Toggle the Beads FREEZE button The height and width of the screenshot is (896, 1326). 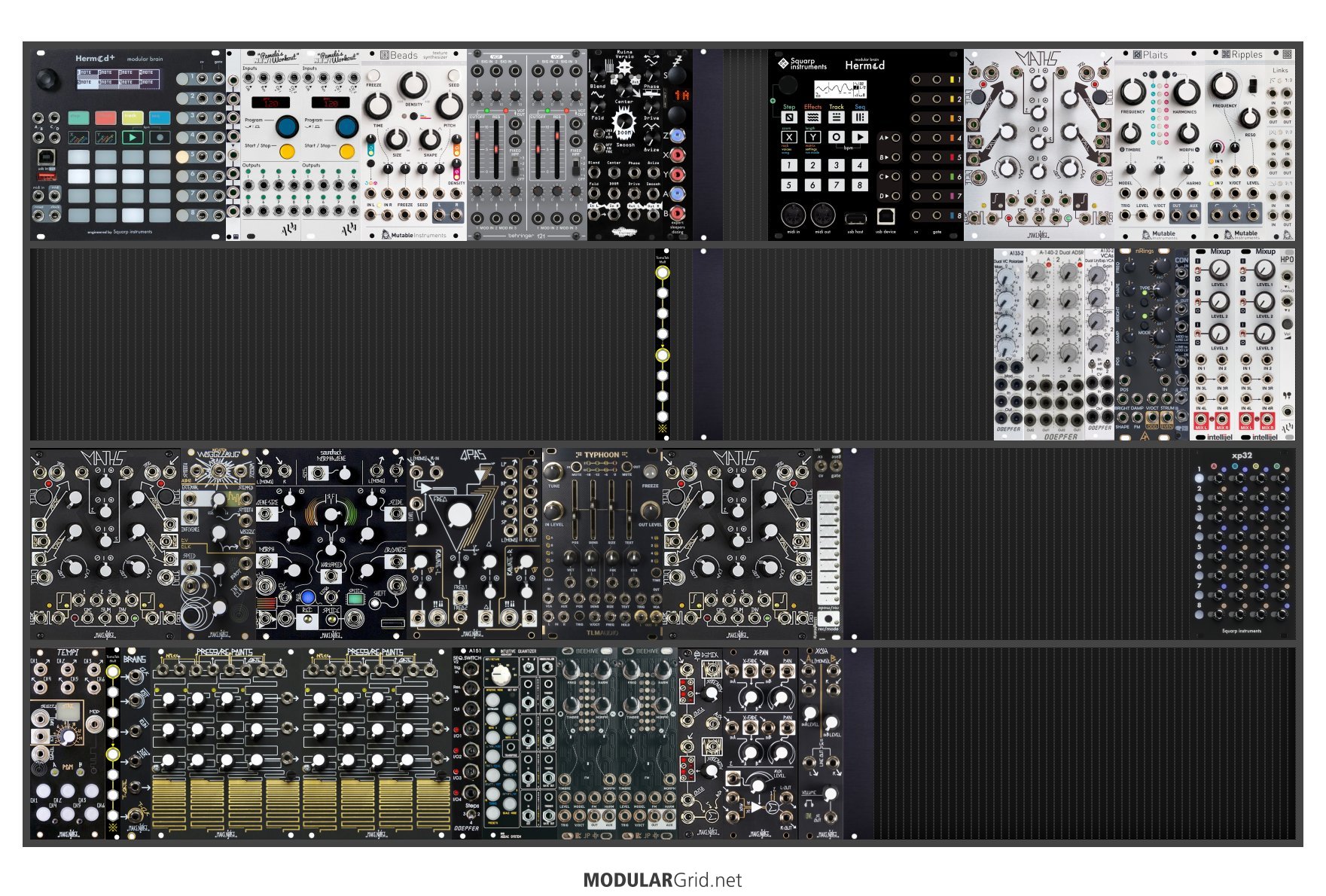tap(374, 75)
